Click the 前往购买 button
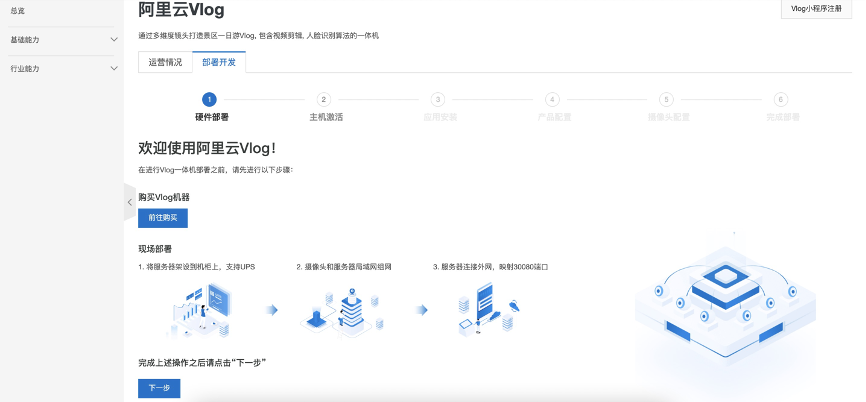The width and height of the screenshot is (866, 402). pos(163,218)
